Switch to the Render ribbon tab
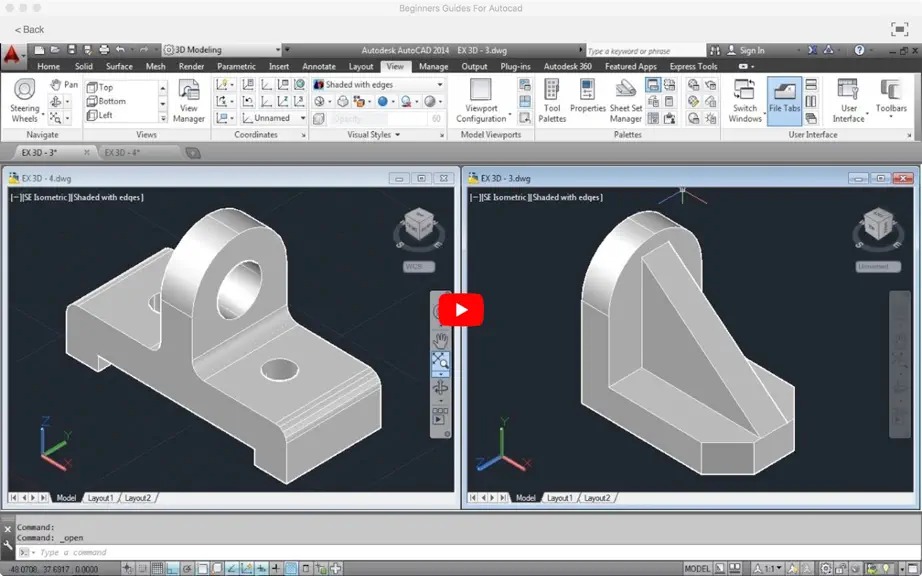Image resolution: width=922 pixels, height=576 pixels. (x=191, y=66)
